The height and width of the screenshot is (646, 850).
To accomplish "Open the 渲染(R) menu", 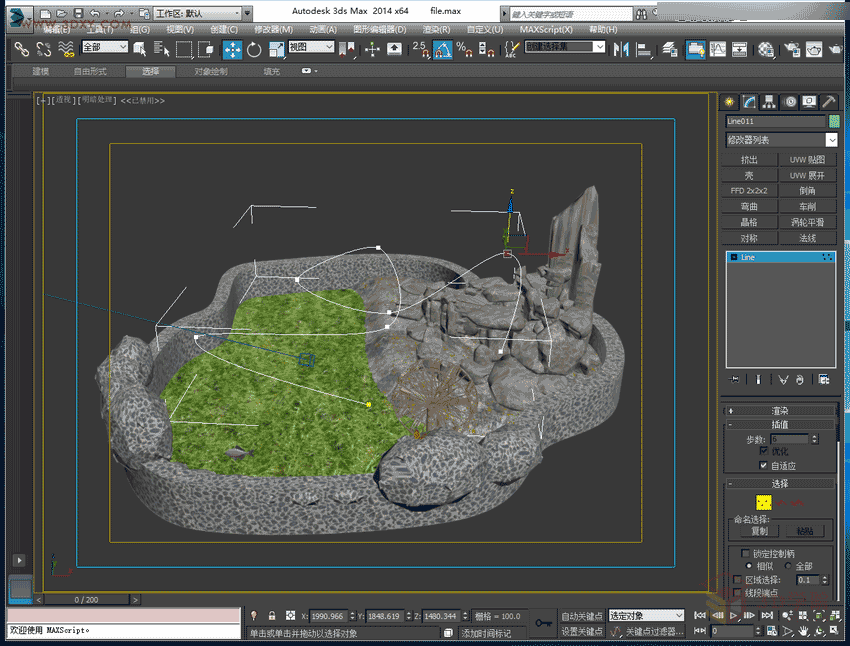I will (x=437, y=30).
